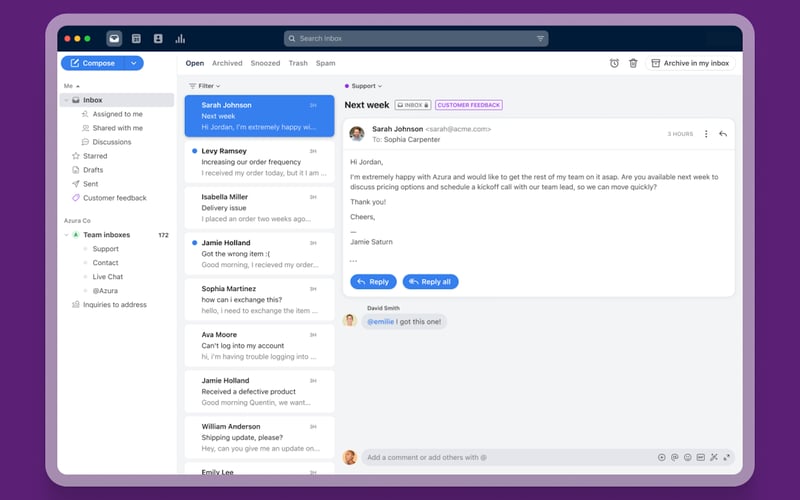Open Levy Ramsey's email about order frequency
800x500 pixels.
pyautogui.click(x=259, y=162)
